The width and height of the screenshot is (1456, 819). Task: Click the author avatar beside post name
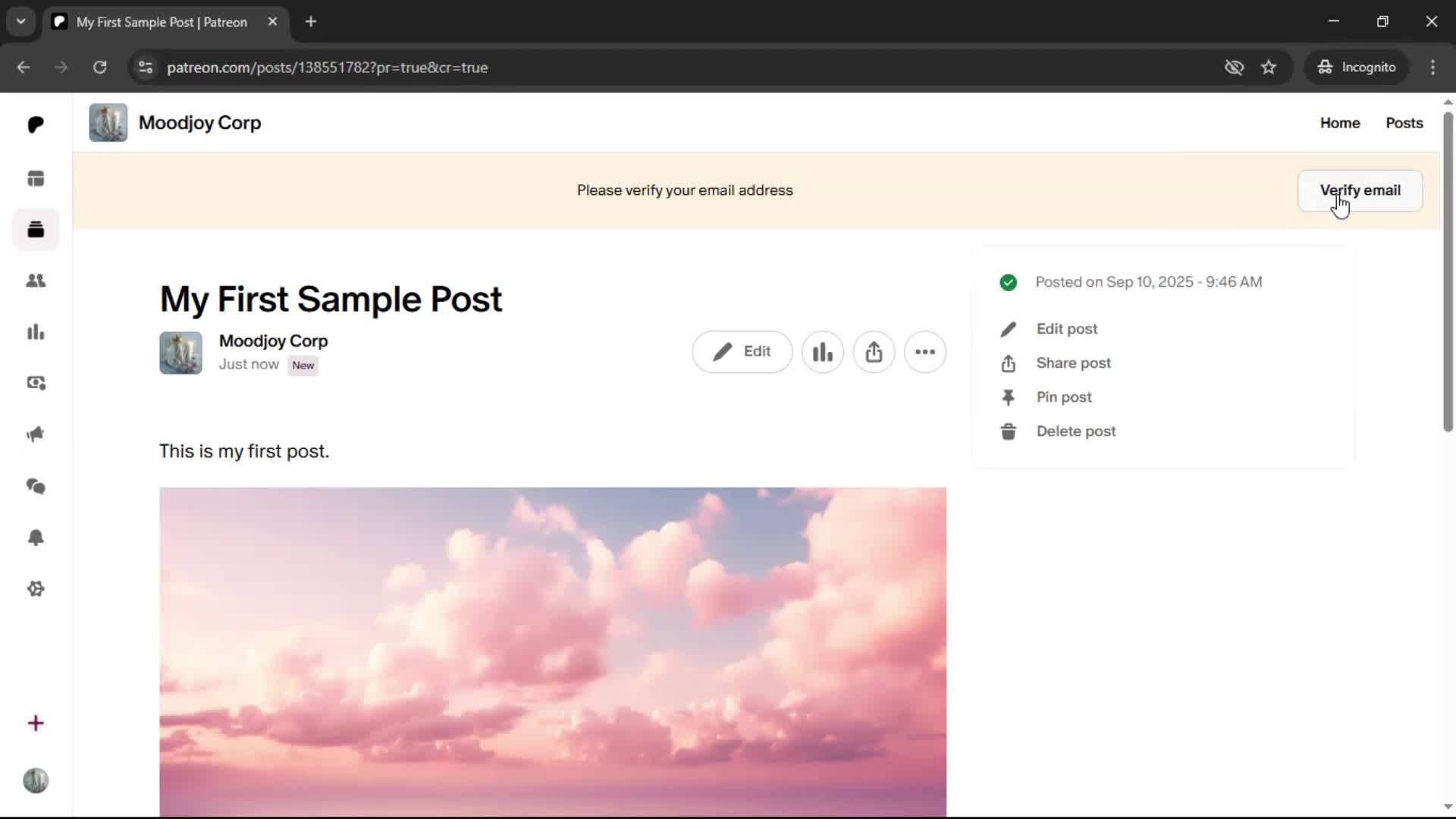coord(180,353)
